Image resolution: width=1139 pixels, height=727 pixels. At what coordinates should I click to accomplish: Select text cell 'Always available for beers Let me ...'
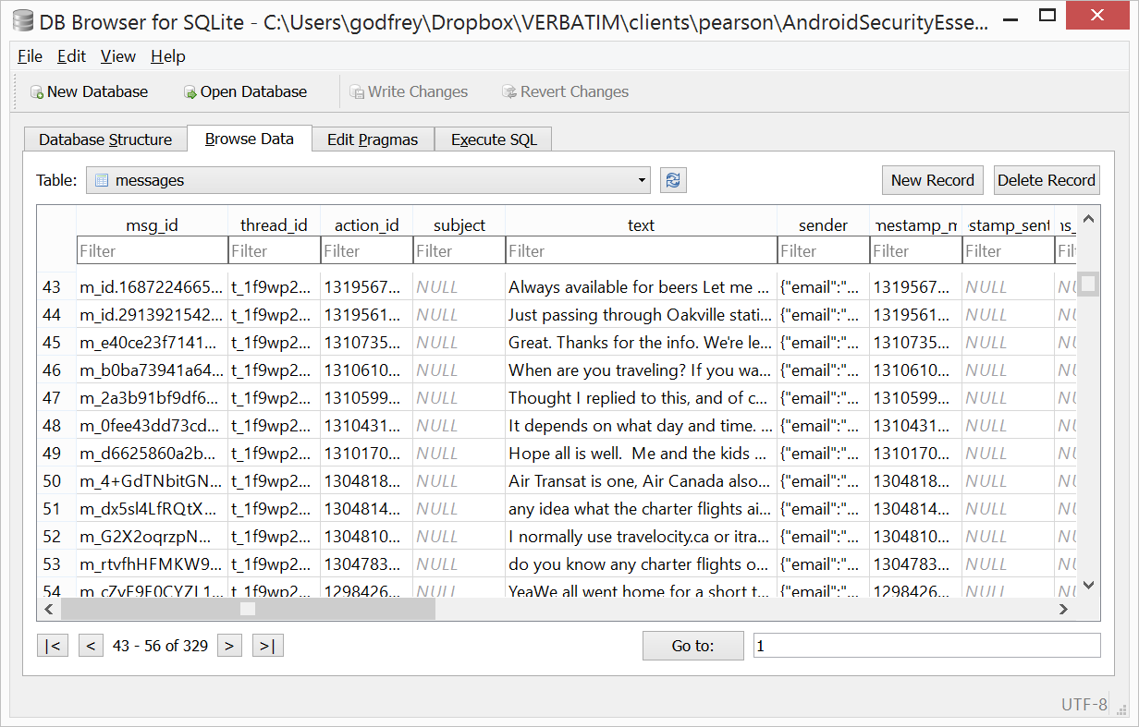(641, 287)
